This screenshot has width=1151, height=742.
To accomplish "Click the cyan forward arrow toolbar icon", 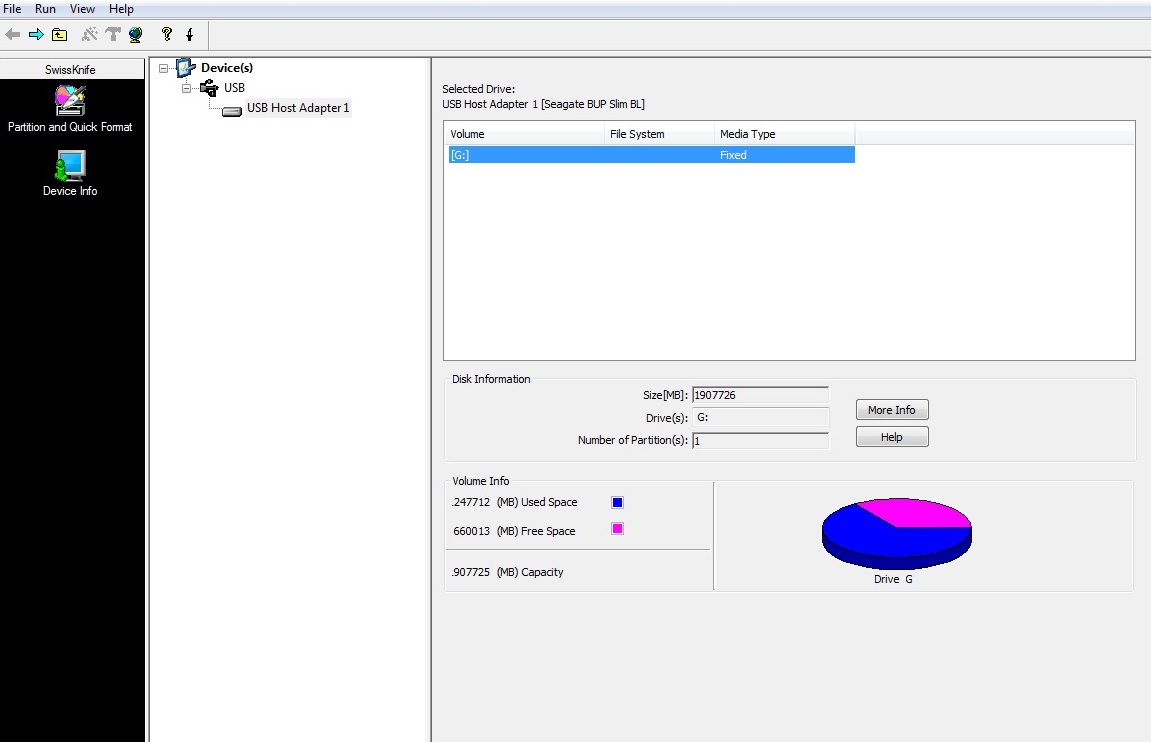I will coord(36,34).
